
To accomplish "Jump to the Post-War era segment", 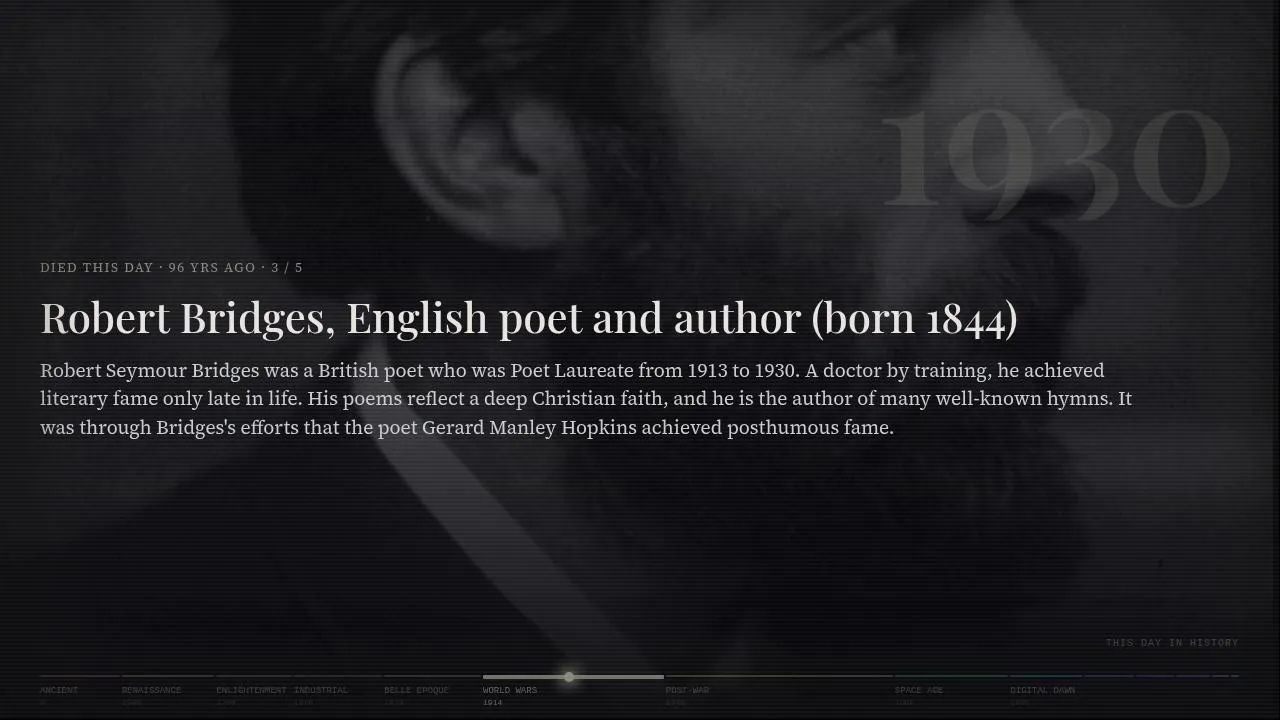I will tap(687, 690).
